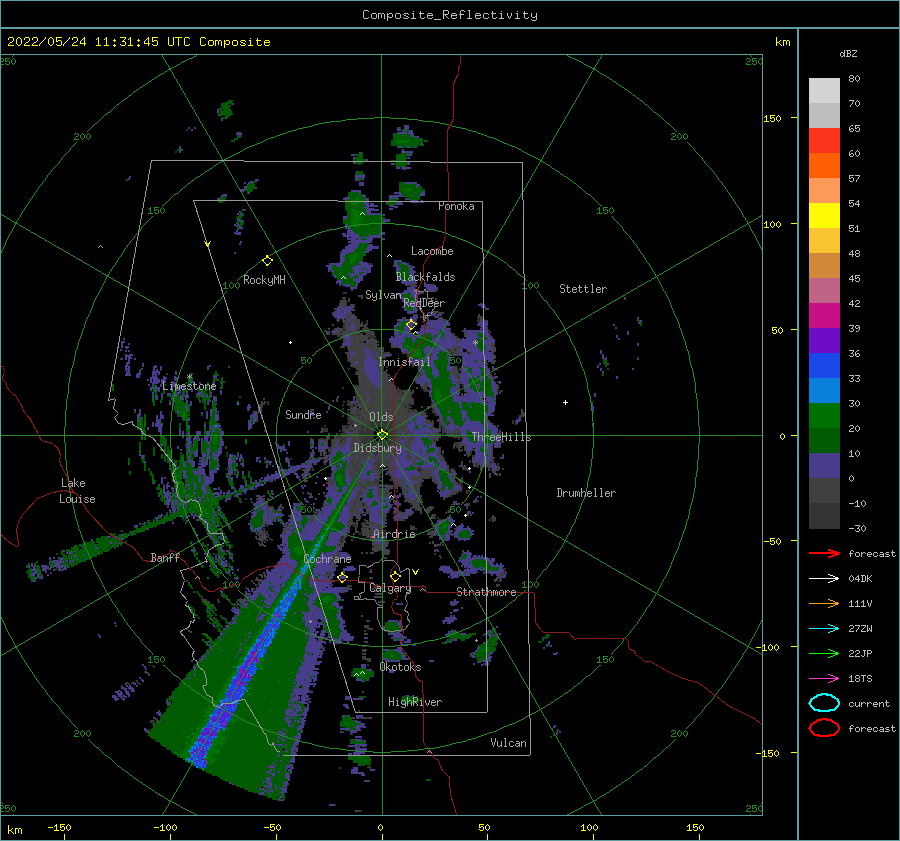This screenshot has height=841, width=900.
Task: Click the yellow radar site marker at Didsbury
Action: click(x=382, y=435)
